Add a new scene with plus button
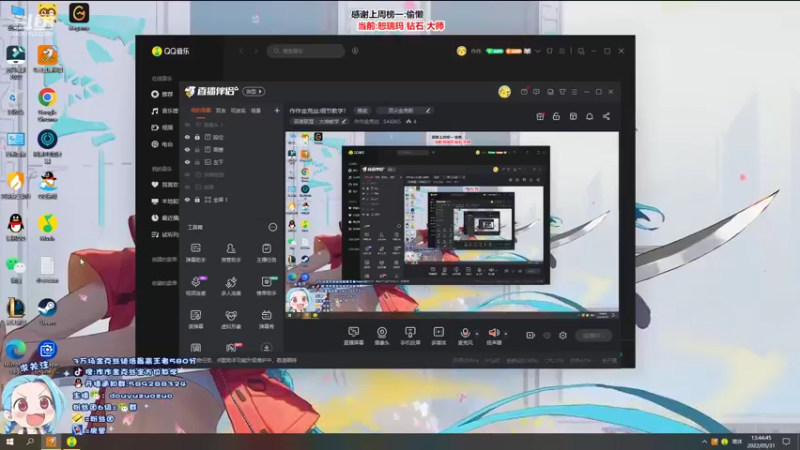This screenshot has width=800, height=450. point(277,110)
